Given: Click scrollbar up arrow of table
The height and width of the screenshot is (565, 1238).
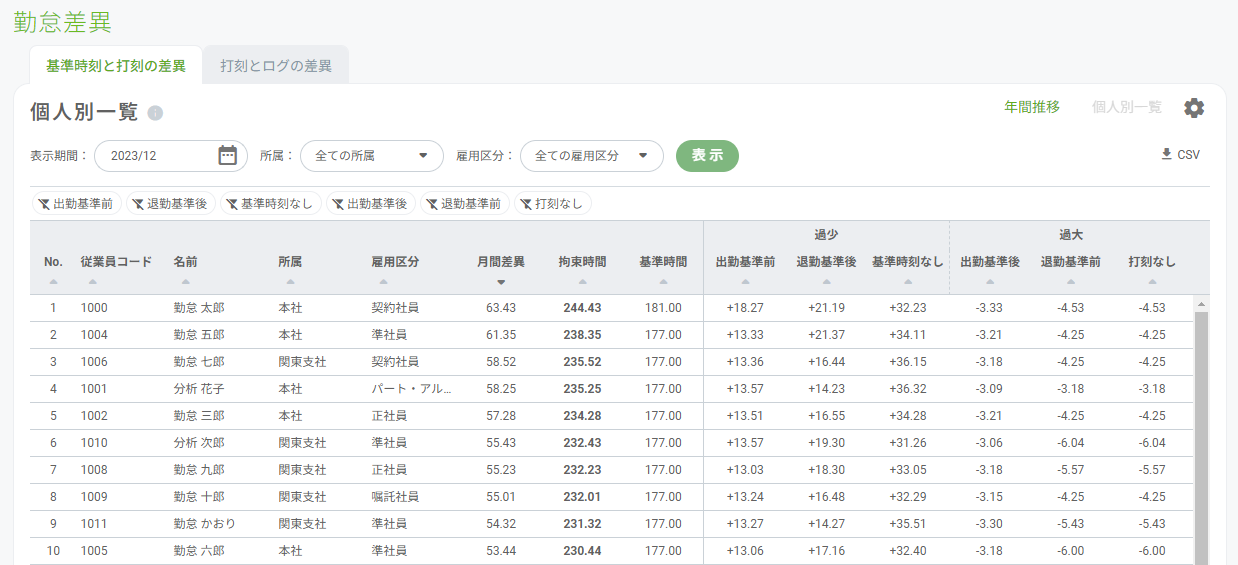Looking at the screenshot, I should [1201, 303].
